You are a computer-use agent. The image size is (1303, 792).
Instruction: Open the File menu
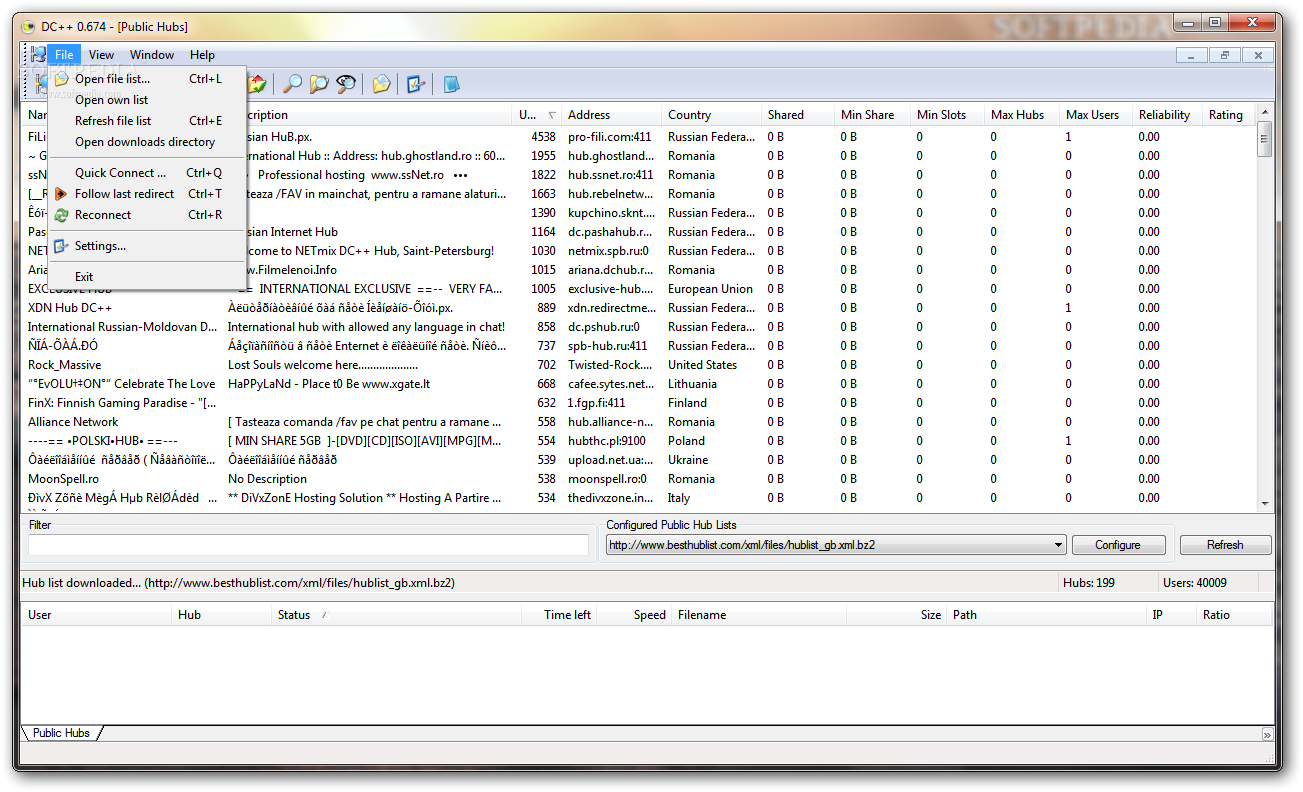[x=64, y=55]
